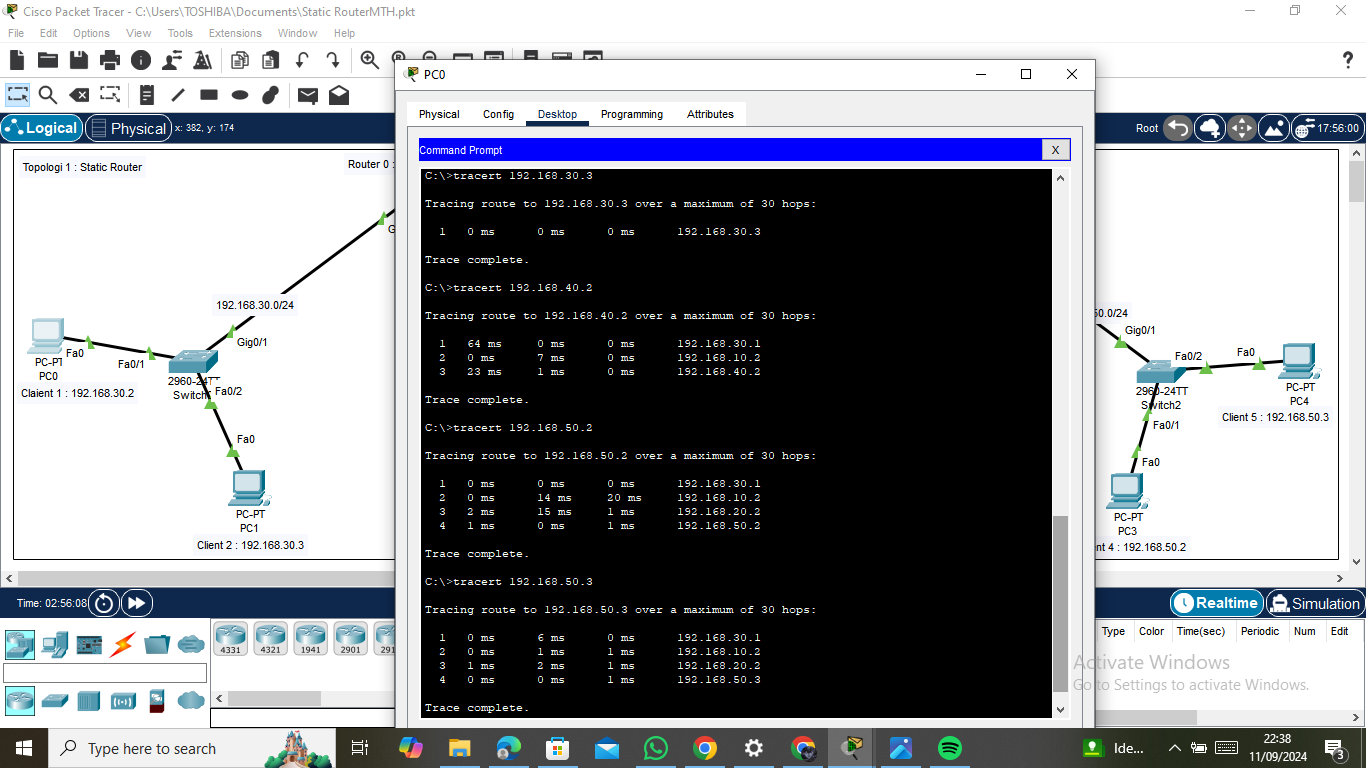Click the Undo arrow icon
The height and width of the screenshot is (768, 1366).
pos(301,60)
